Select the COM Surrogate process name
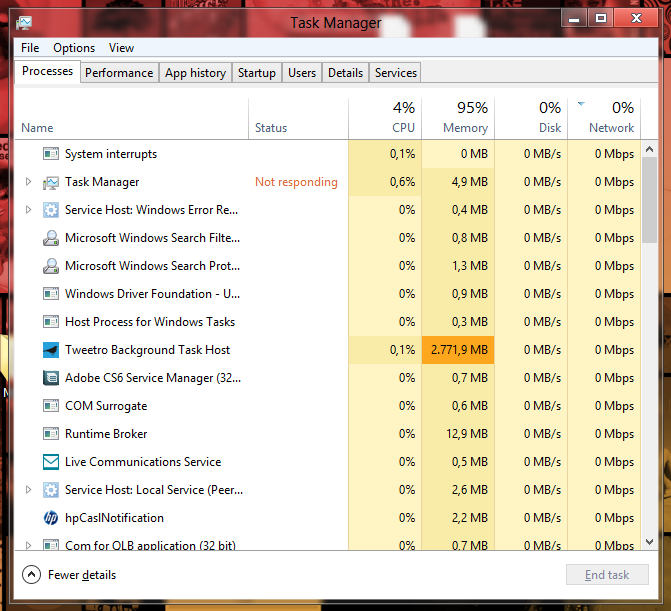The width and height of the screenshot is (671, 611). pos(106,406)
